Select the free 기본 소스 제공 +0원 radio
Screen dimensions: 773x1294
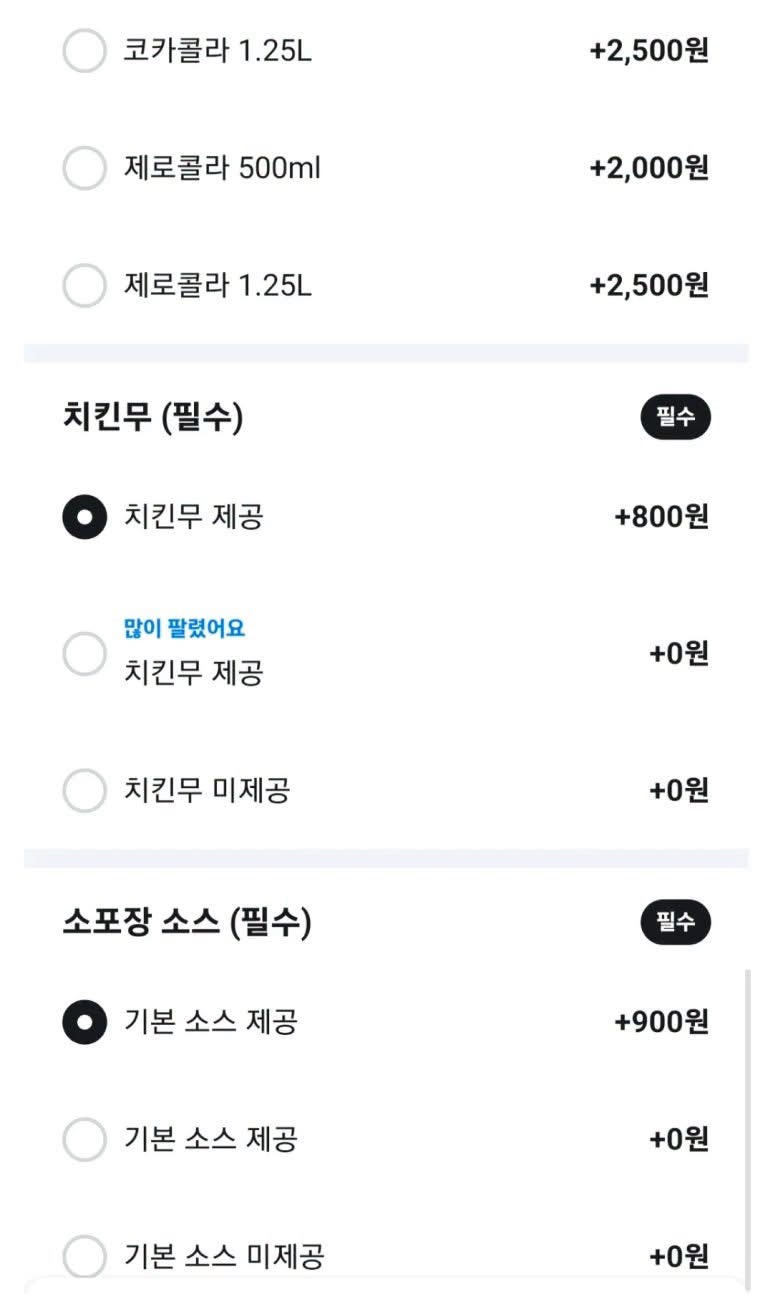[x=84, y=1139]
